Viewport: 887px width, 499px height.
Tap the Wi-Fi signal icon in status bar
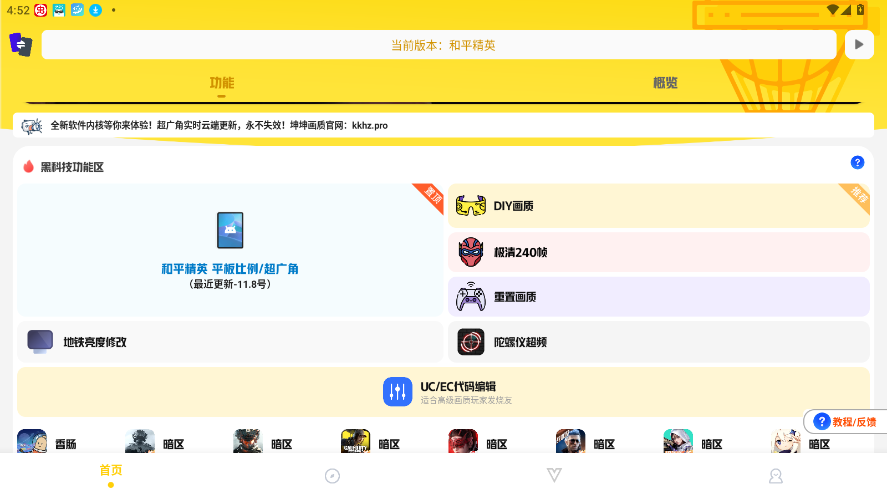pyautogui.click(x=832, y=10)
